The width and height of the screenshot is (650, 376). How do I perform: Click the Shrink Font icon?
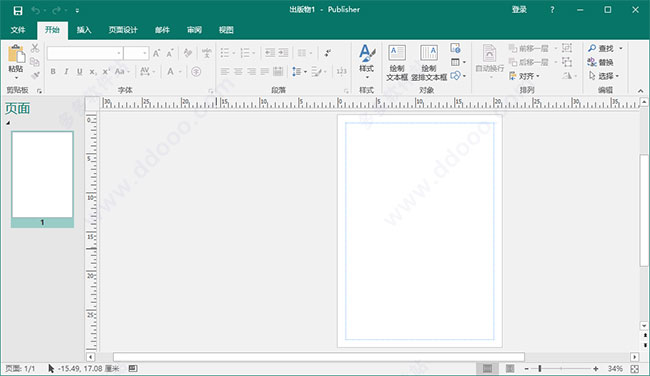tap(170, 53)
